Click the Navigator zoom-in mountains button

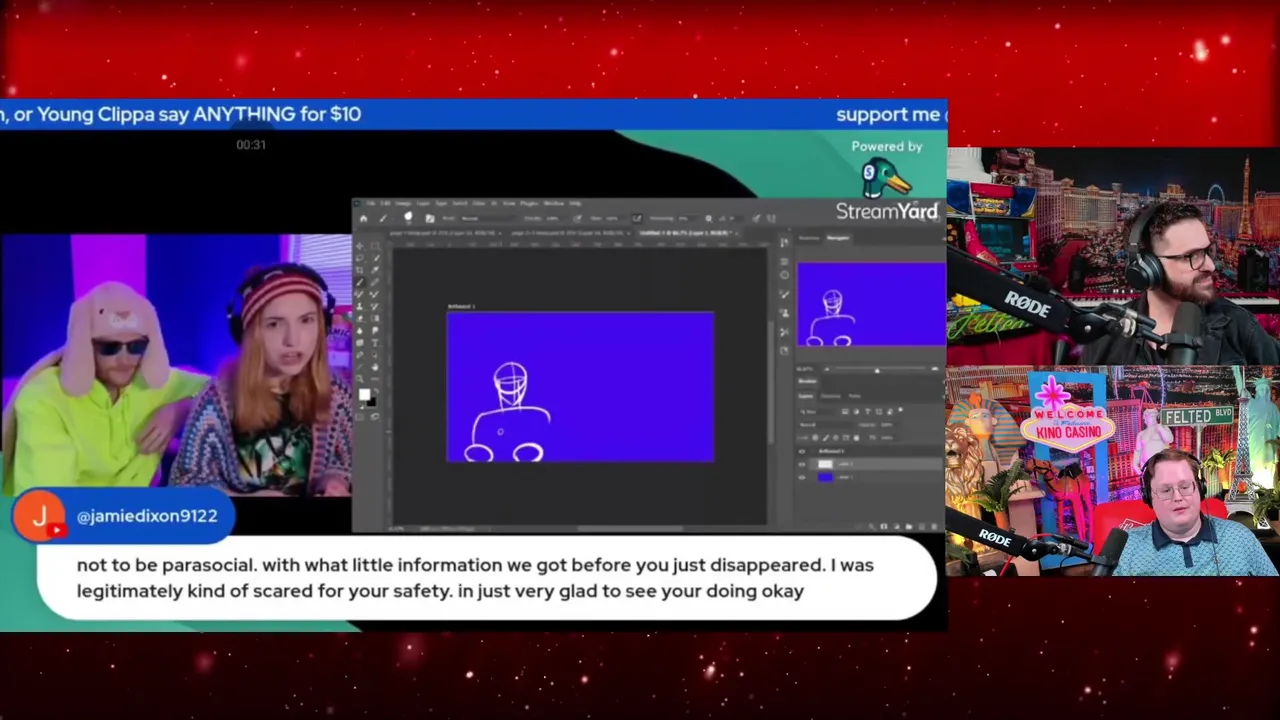click(935, 369)
